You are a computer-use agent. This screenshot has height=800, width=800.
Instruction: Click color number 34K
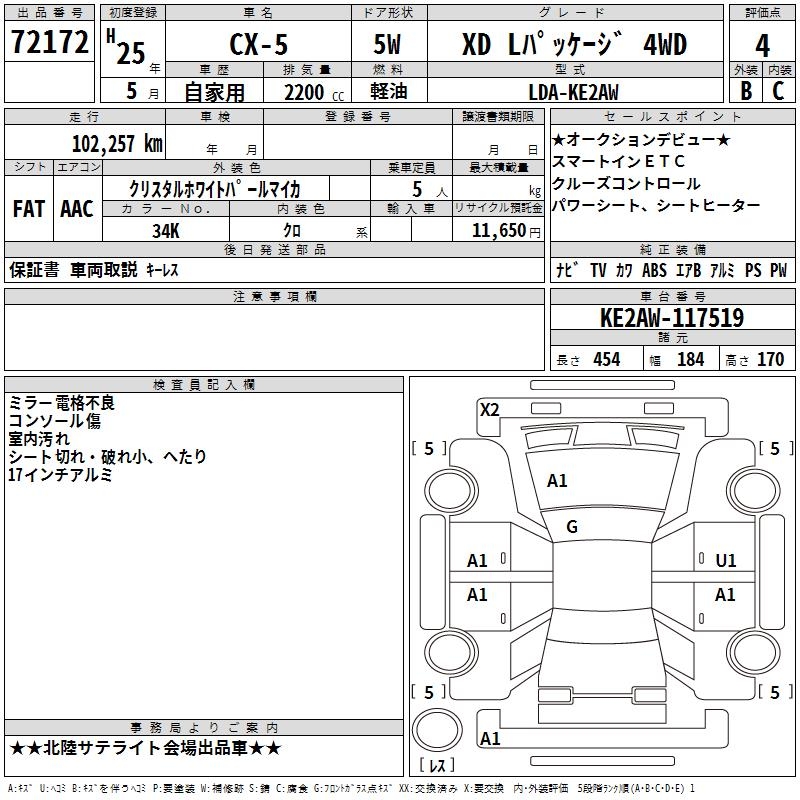[166, 231]
